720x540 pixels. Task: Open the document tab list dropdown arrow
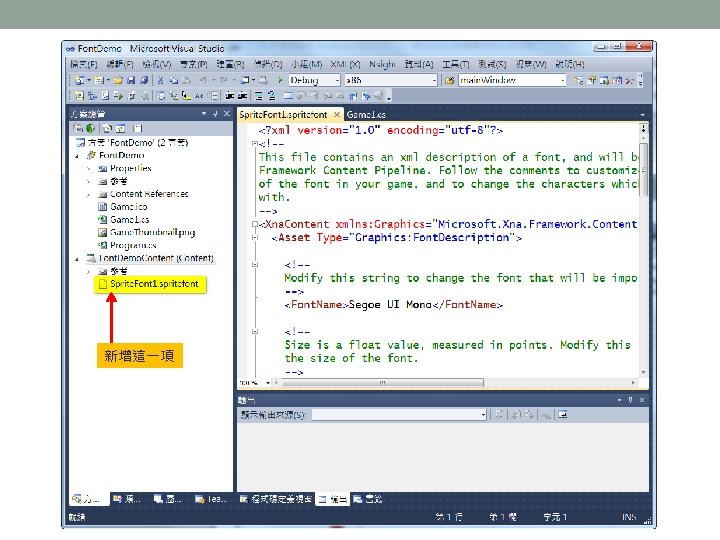[642, 115]
